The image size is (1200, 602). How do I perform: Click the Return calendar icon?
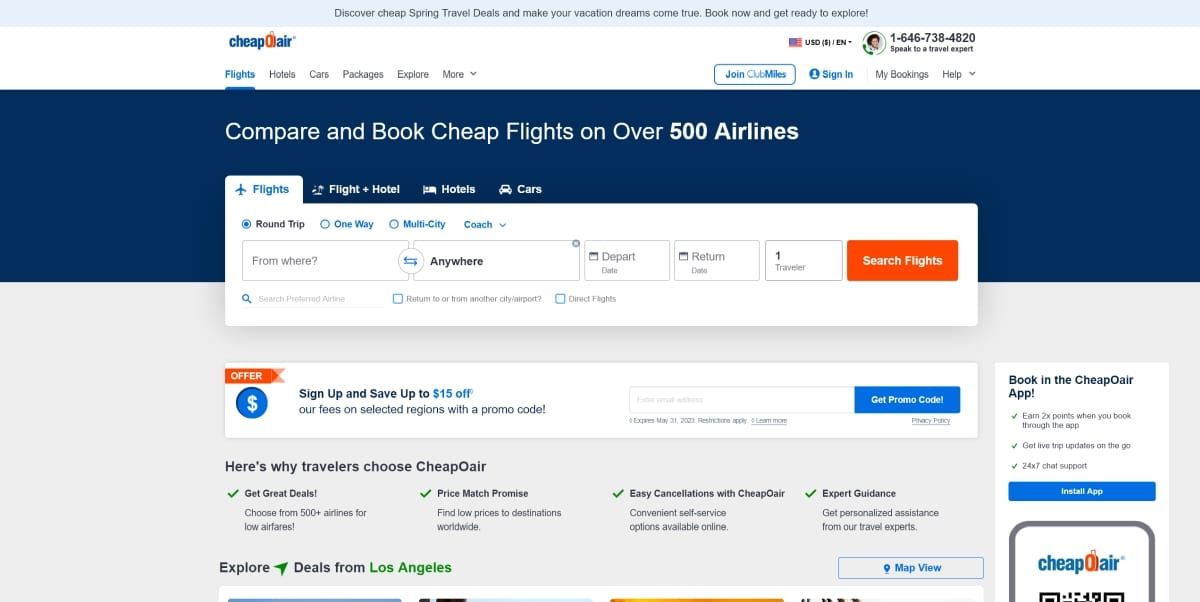tap(683, 257)
